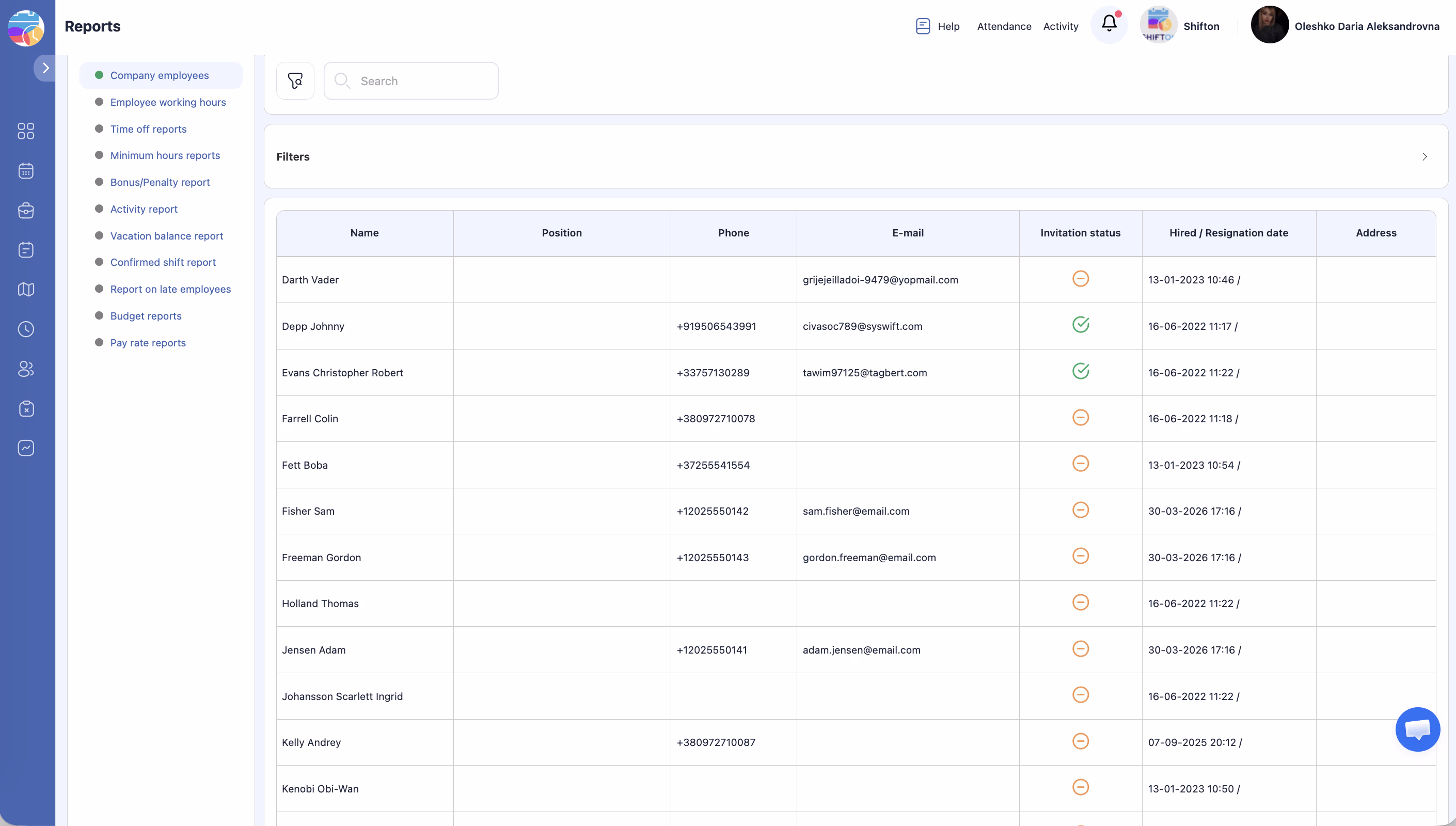Screen dimensions: 1456x826
Task: Expand the Filters panel chevron
Action: click(1424, 156)
